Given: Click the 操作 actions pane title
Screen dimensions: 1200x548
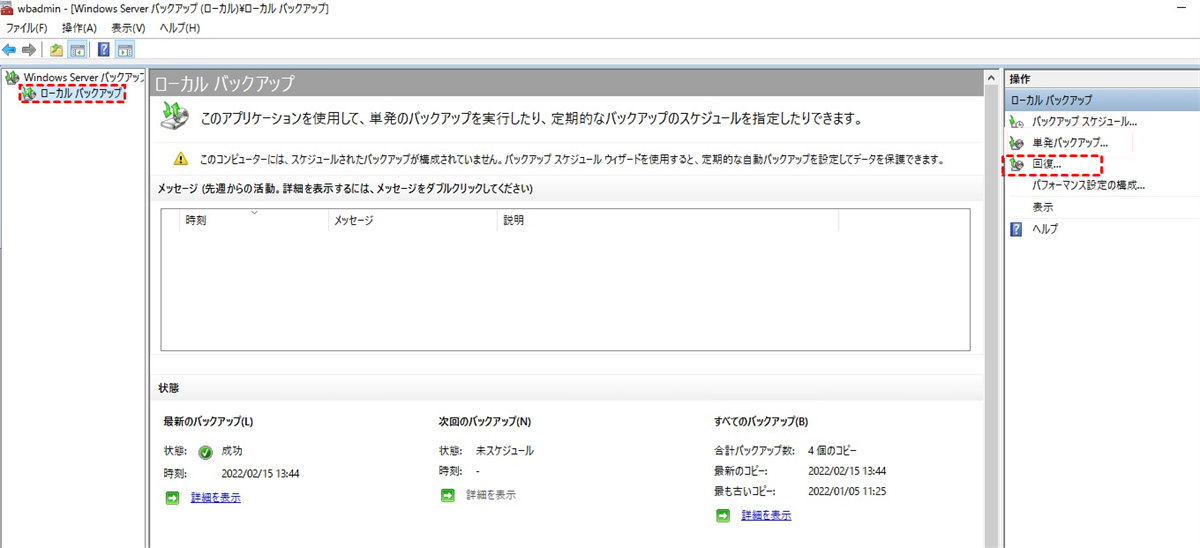Looking at the screenshot, I should coord(1020,78).
